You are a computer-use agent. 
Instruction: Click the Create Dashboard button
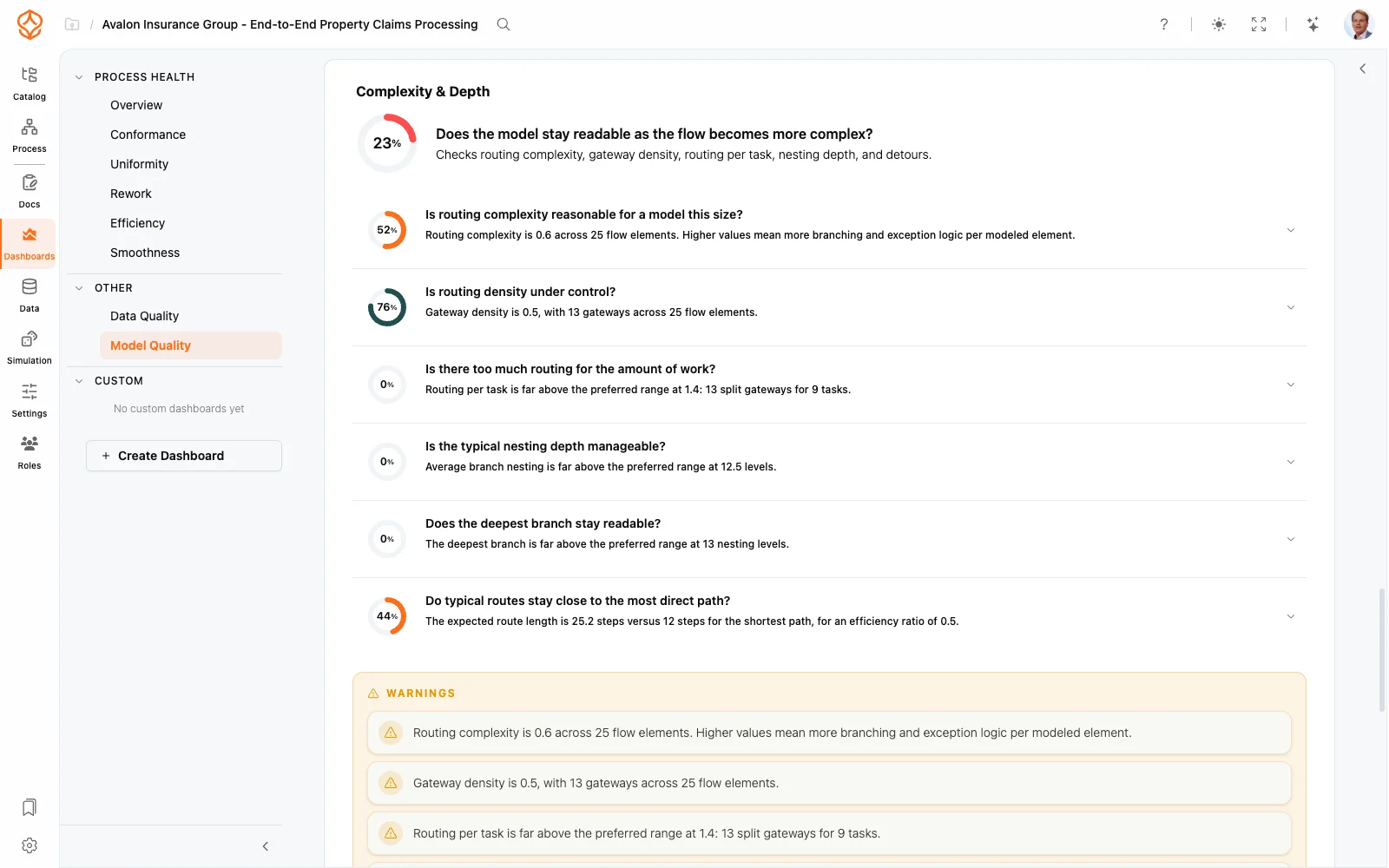[x=184, y=456]
